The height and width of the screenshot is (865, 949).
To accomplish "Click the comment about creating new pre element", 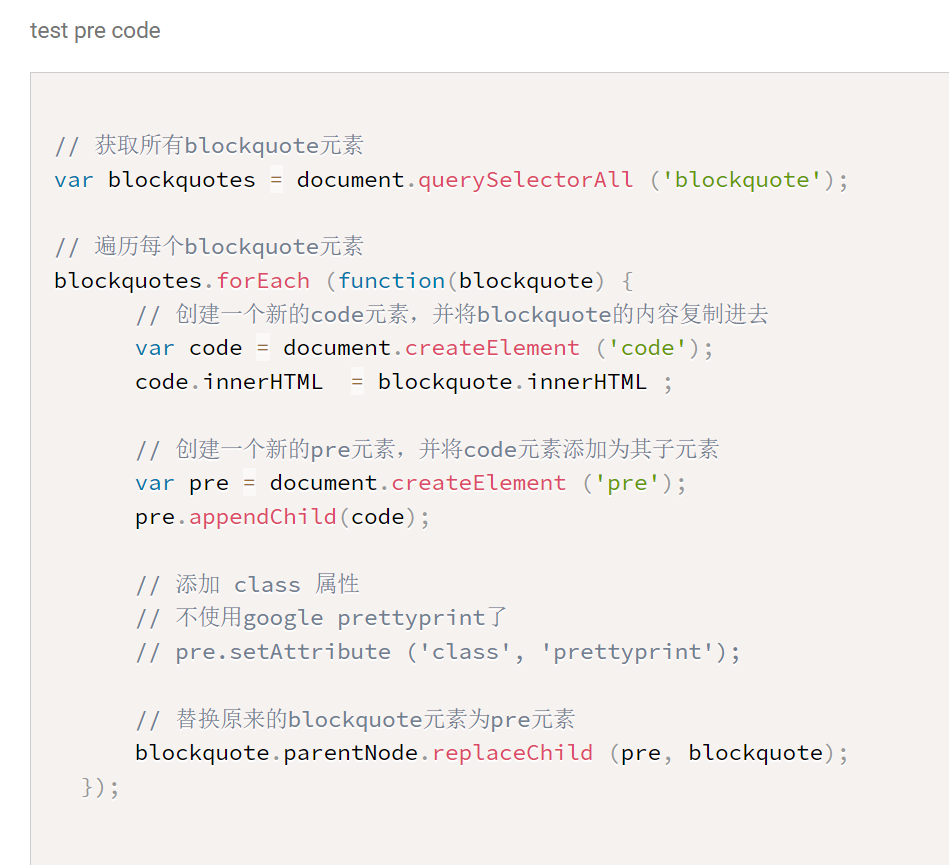I will tap(427, 450).
